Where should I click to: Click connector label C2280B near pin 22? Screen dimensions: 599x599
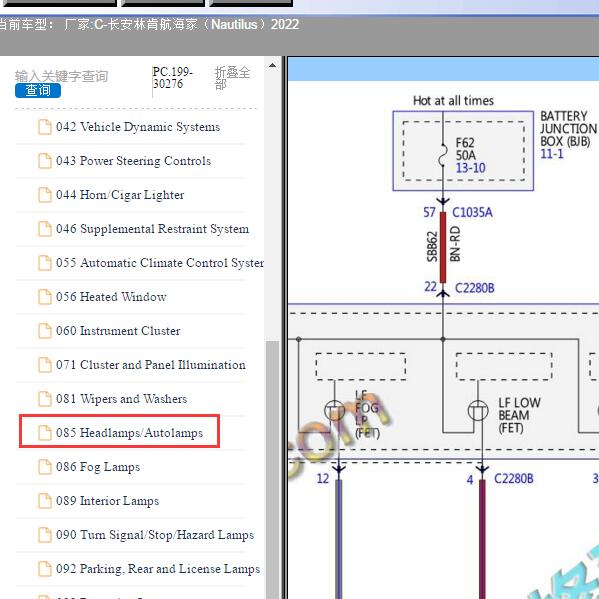(x=474, y=288)
